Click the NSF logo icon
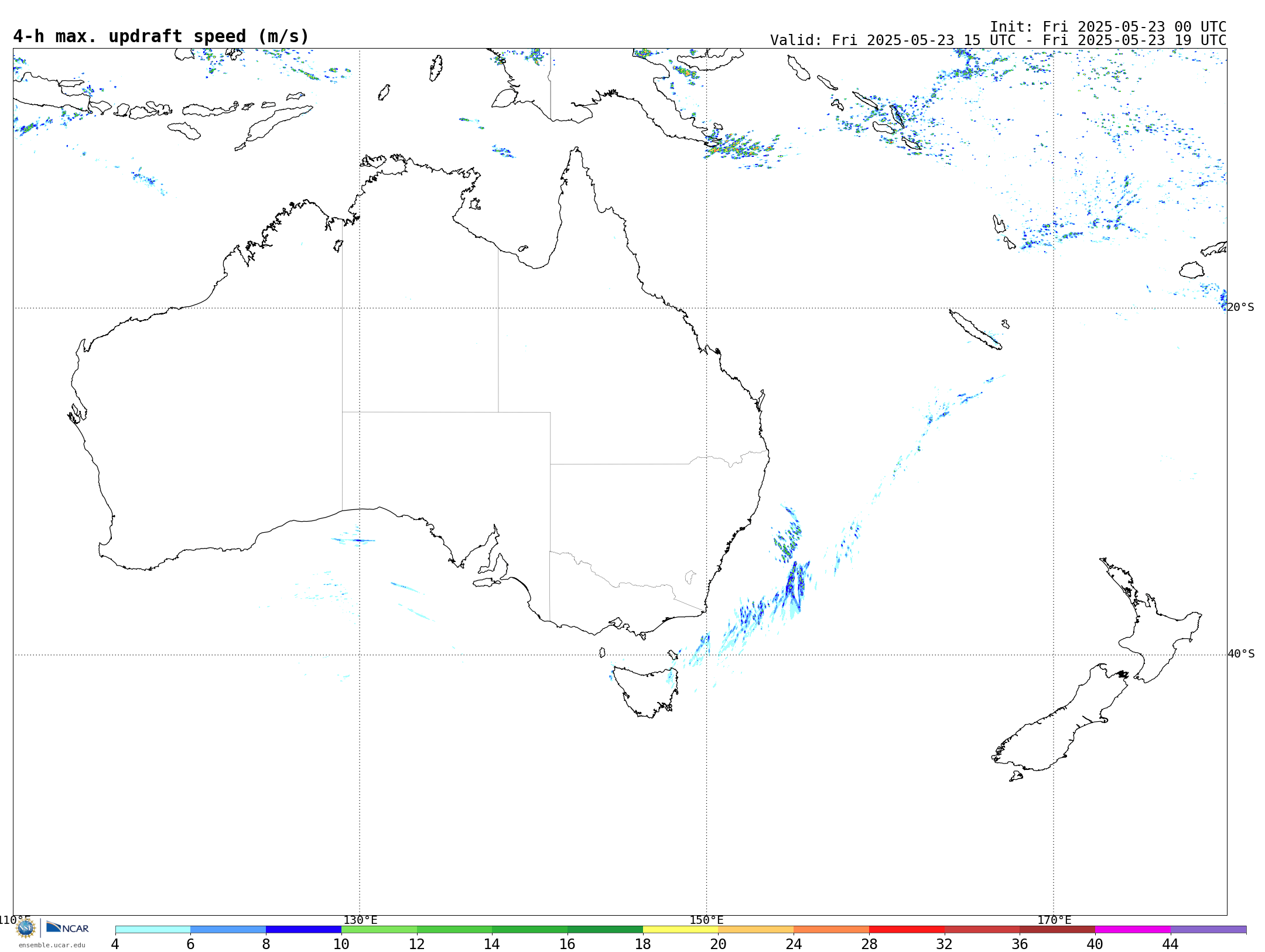 pyautogui.click(x=26, y=928)
